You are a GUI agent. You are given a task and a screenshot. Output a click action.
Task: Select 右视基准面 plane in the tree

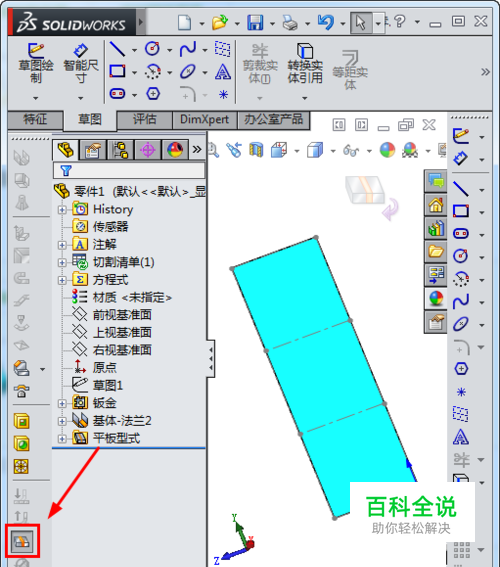coord(122,350)
